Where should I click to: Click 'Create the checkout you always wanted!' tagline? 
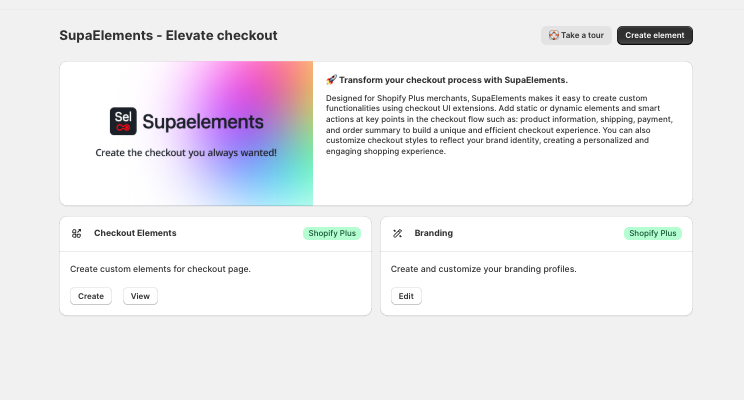[186, 153]
